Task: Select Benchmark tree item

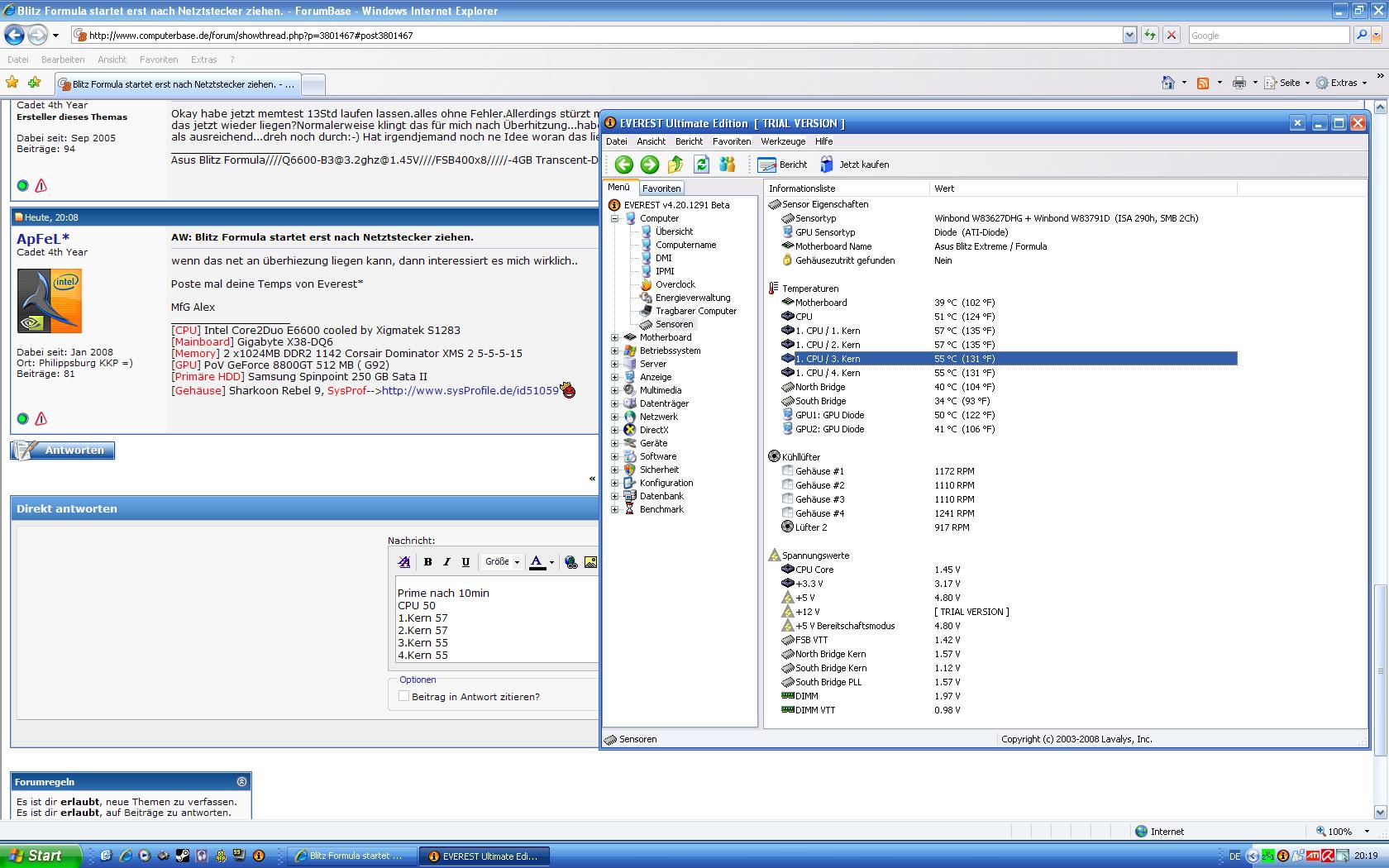Action: tap(661, 509)
